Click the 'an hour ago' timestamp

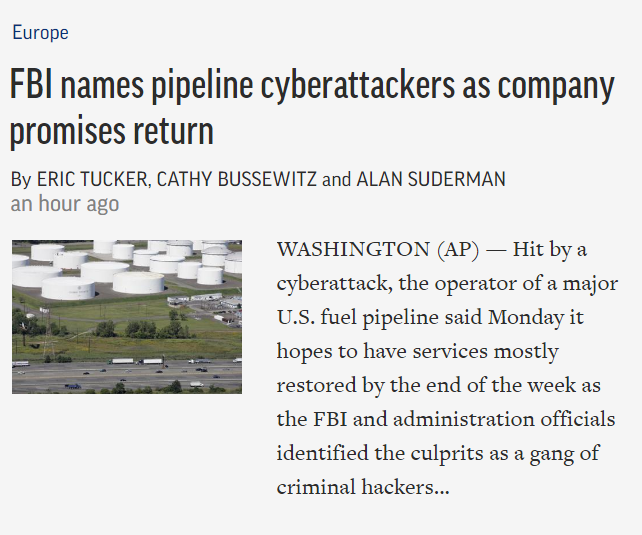point(65,203)
